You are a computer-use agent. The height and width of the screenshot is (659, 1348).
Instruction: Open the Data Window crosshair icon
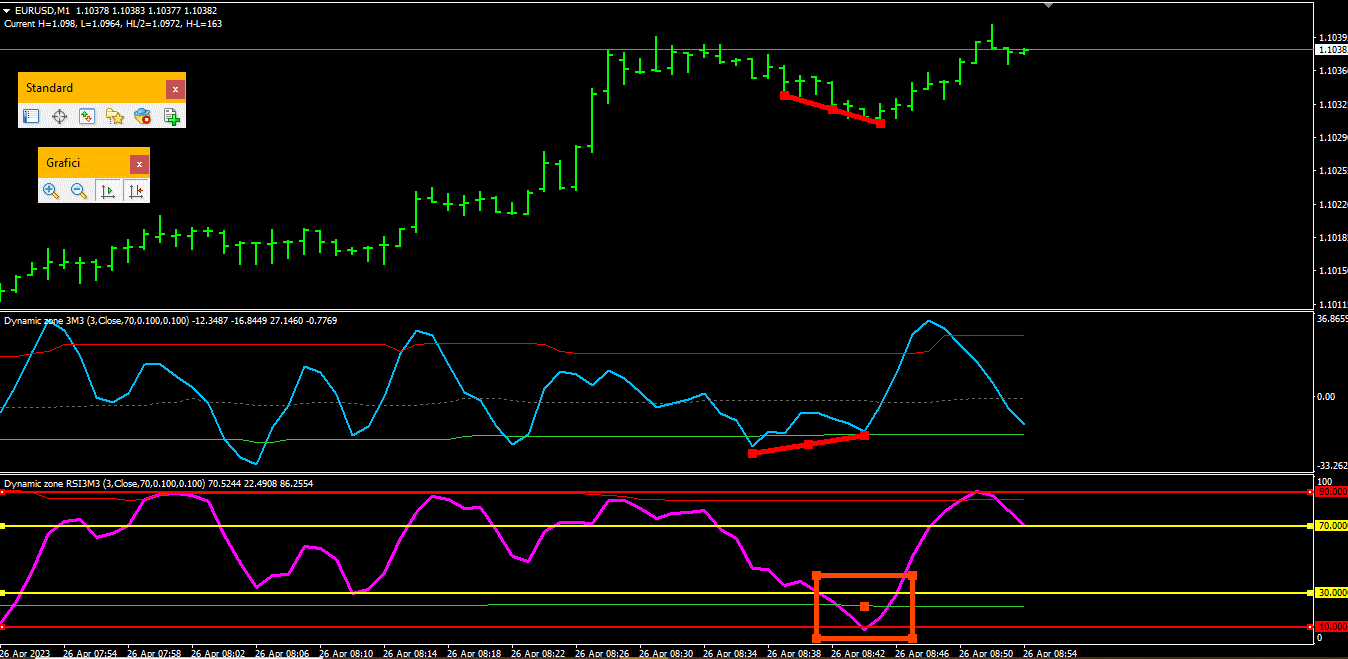[59, 116]
